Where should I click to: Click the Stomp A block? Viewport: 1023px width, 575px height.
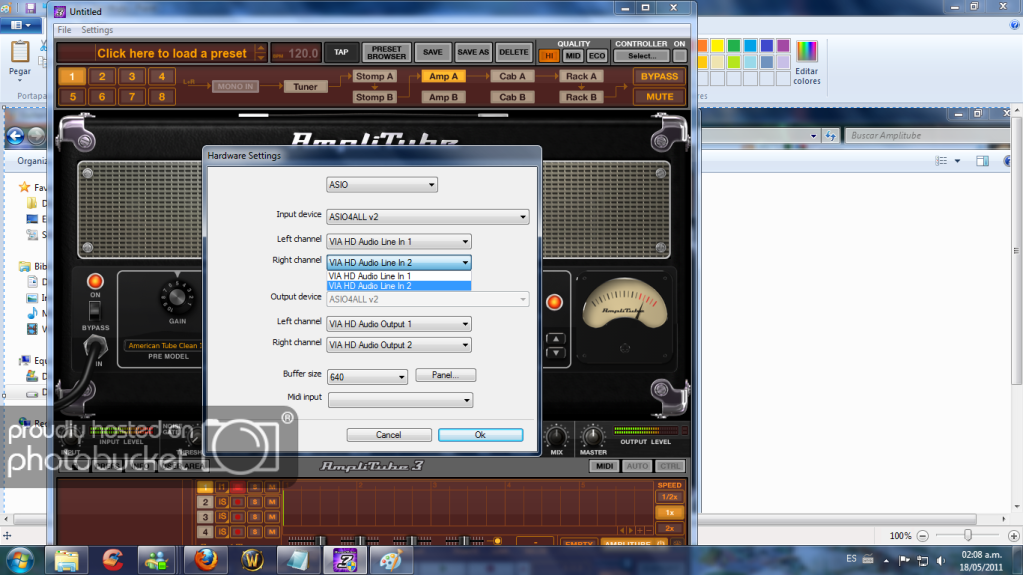375,76
